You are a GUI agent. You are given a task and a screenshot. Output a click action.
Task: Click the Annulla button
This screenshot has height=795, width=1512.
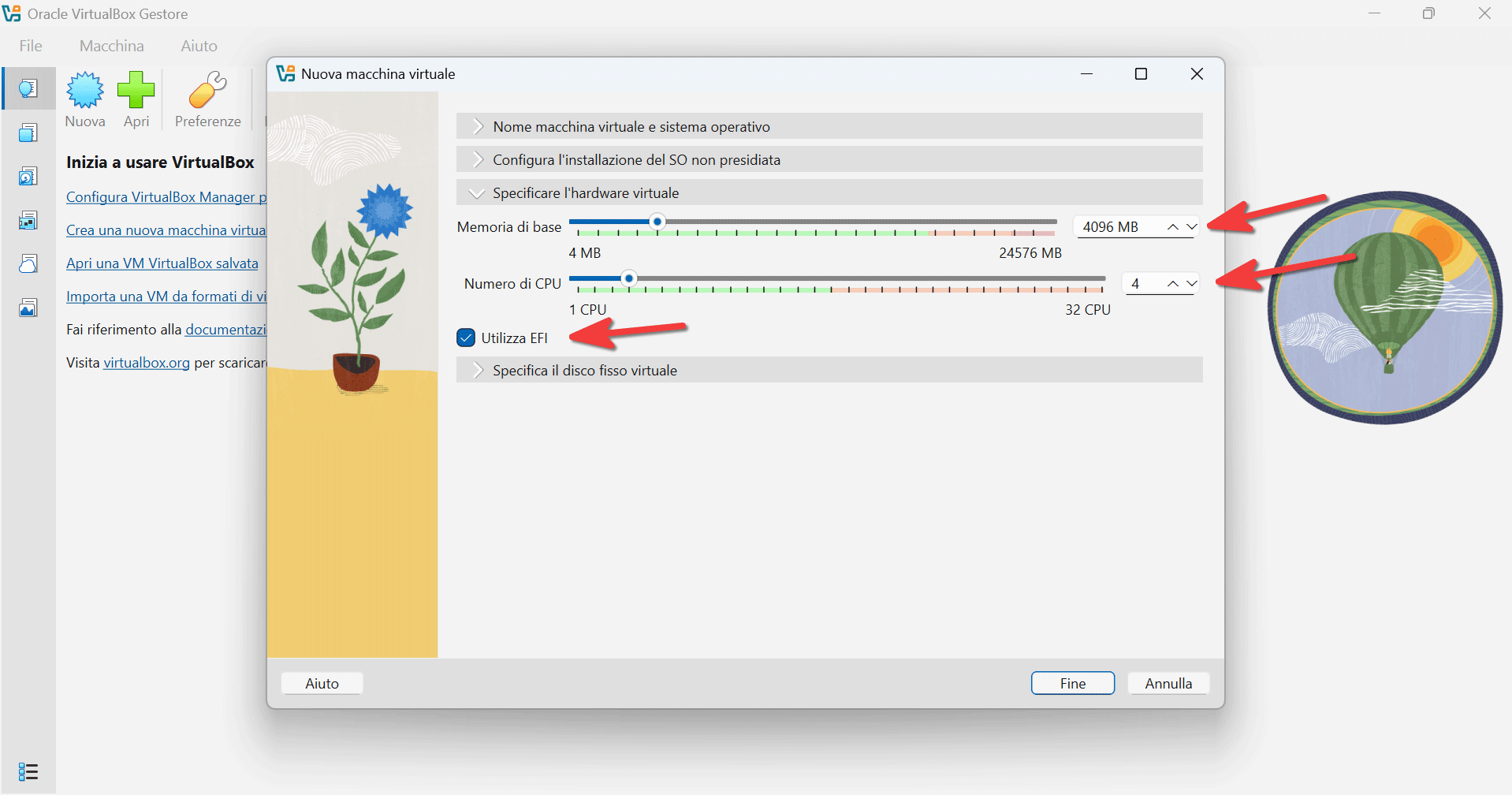click(x=1168, y=683)
